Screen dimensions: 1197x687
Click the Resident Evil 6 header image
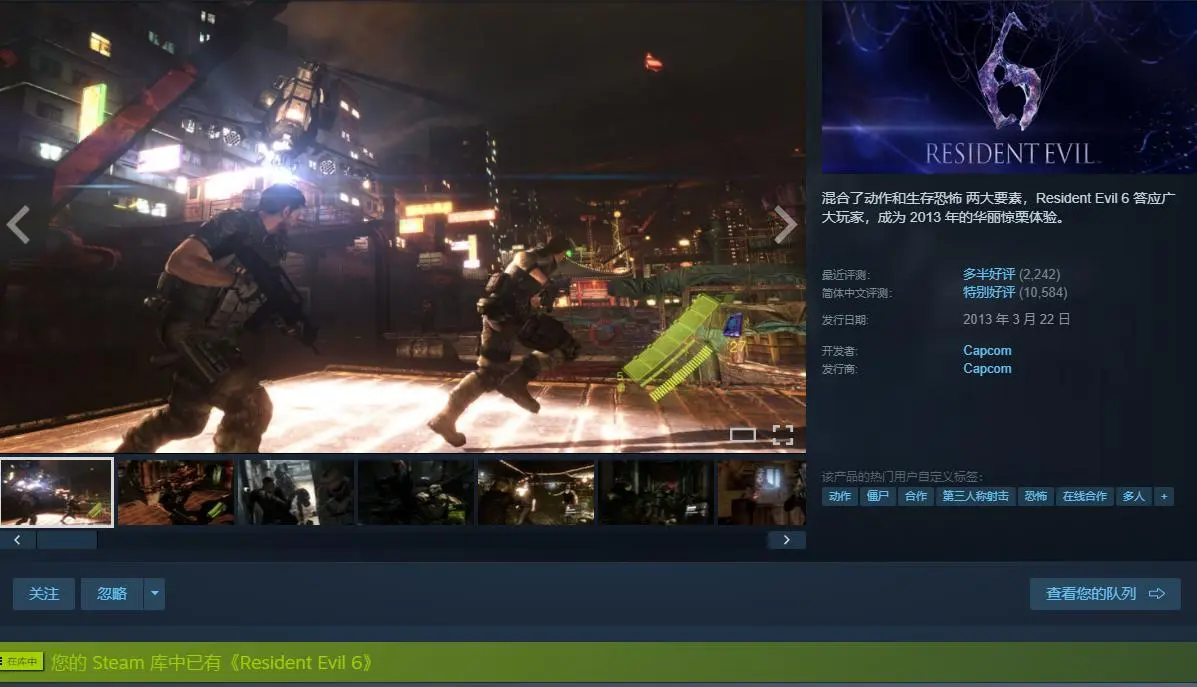1008,87
